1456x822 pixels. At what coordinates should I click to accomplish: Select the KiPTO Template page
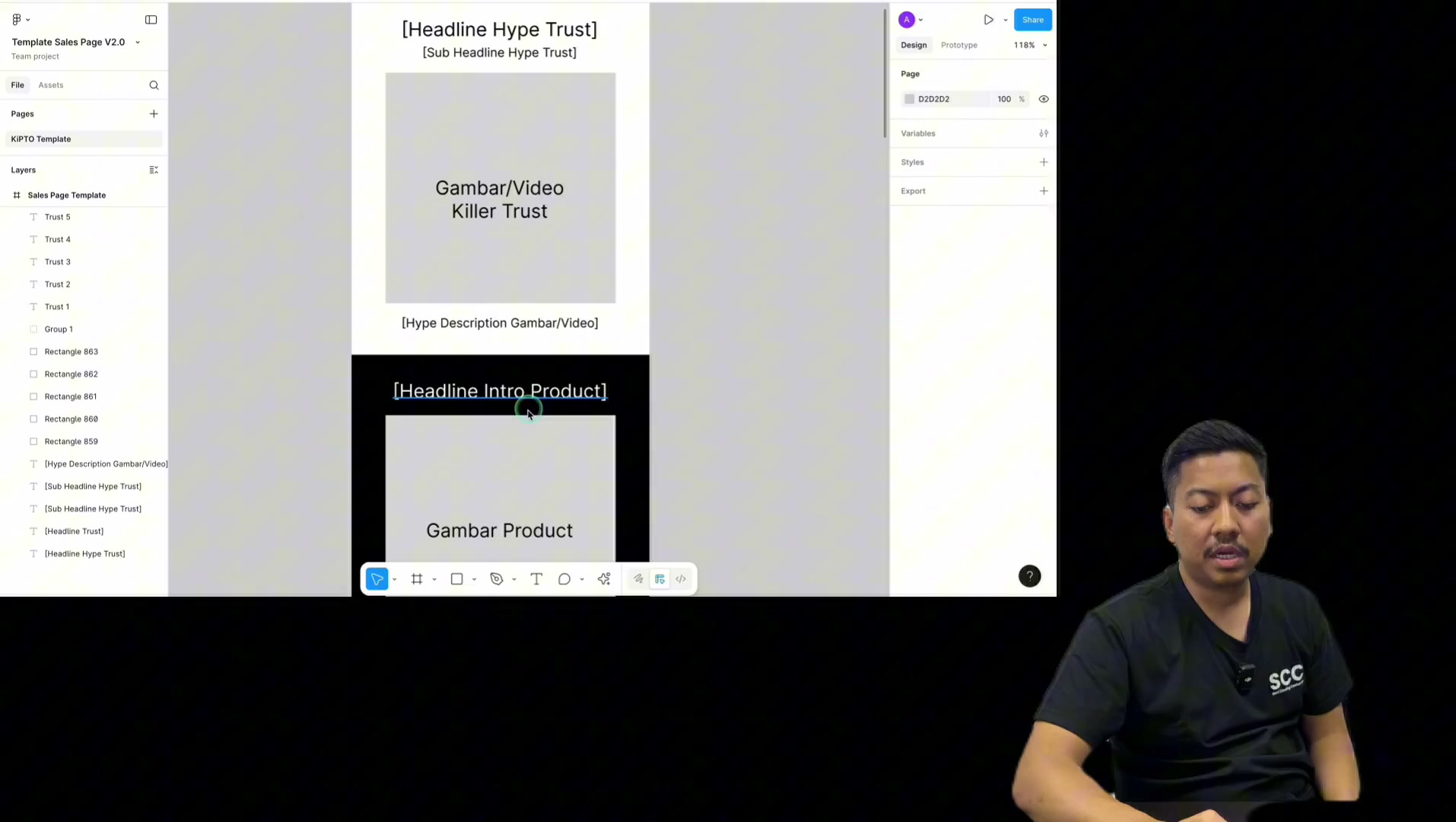point(84,139)
